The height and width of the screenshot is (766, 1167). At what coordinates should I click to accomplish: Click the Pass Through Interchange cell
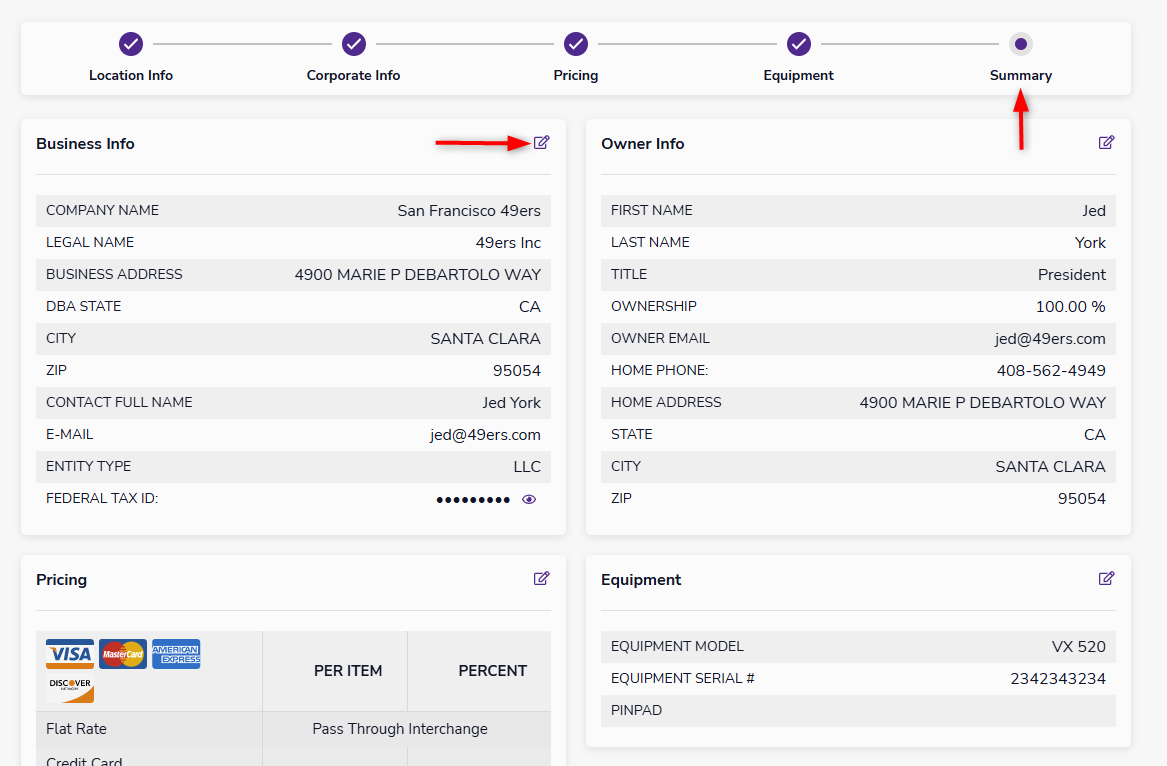tap(400, 729)
